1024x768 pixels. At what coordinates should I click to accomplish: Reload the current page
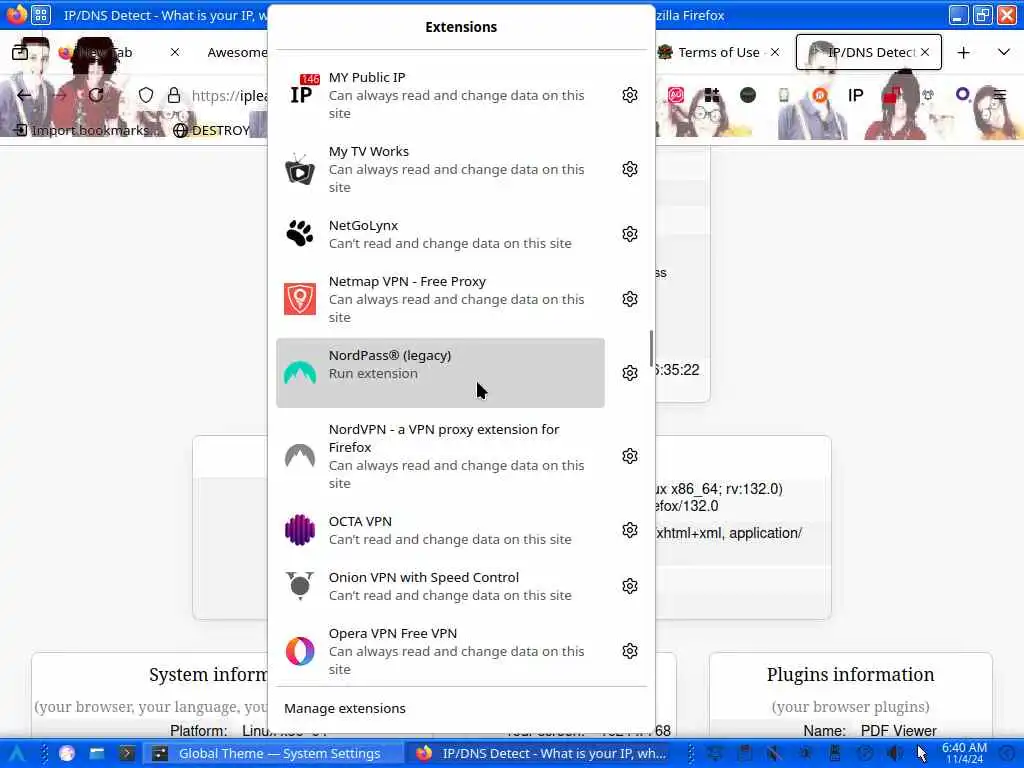(x=96, y=95)
